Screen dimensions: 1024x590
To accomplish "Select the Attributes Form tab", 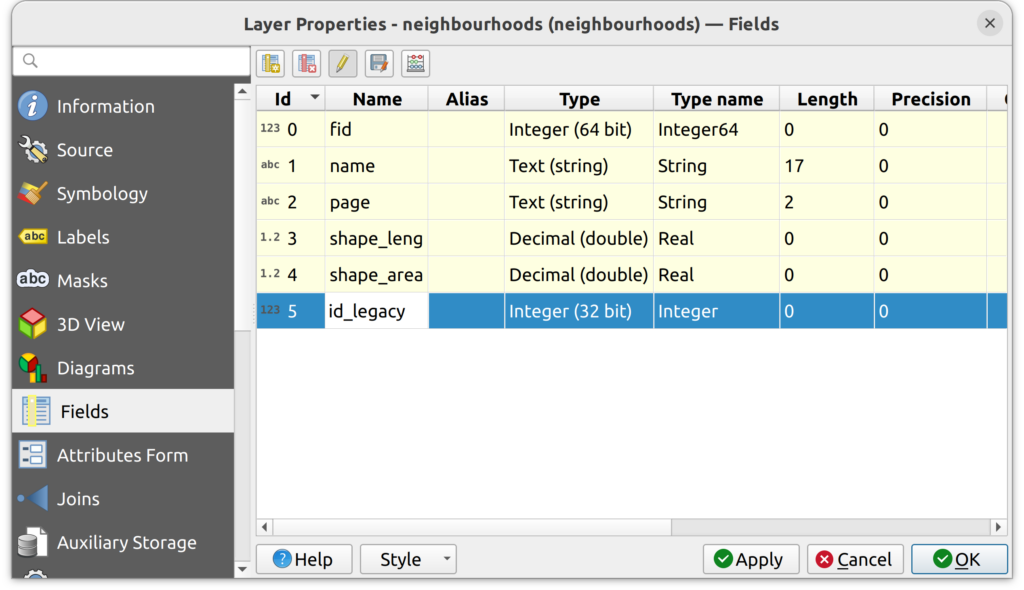I will click(x=122, y=455).
